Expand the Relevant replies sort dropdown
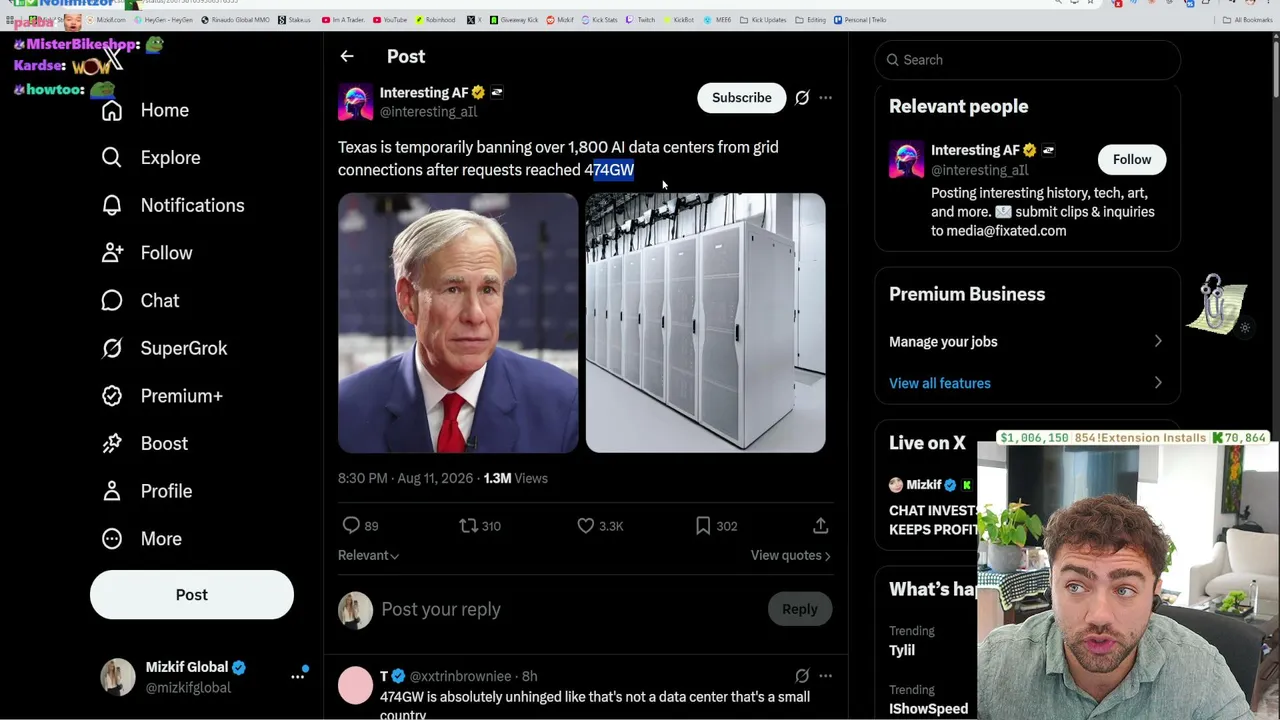 (x=368, y=556)
